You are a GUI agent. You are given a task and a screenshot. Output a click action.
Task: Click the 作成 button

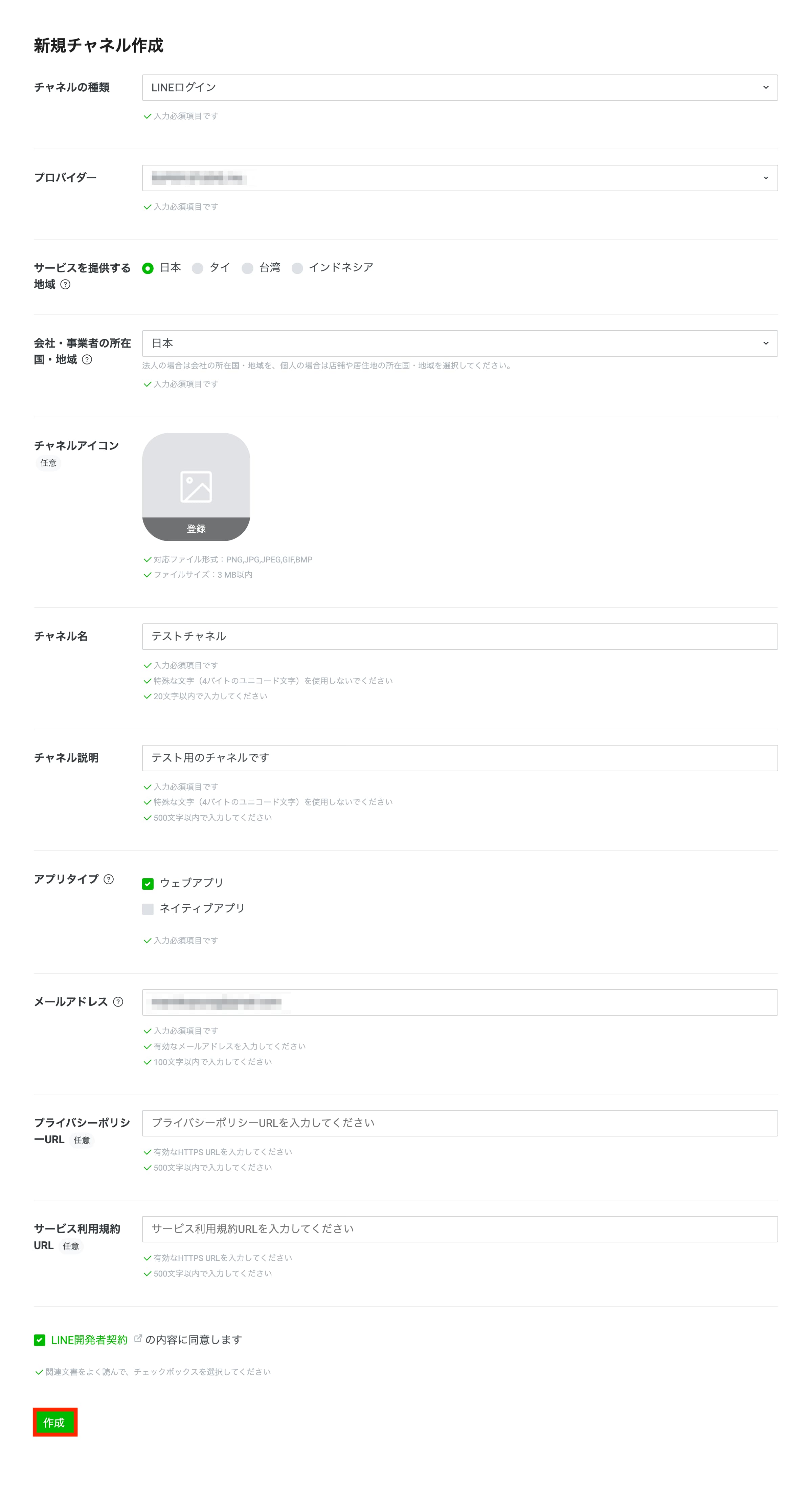pyautogui.click(x=55, y=1422)
